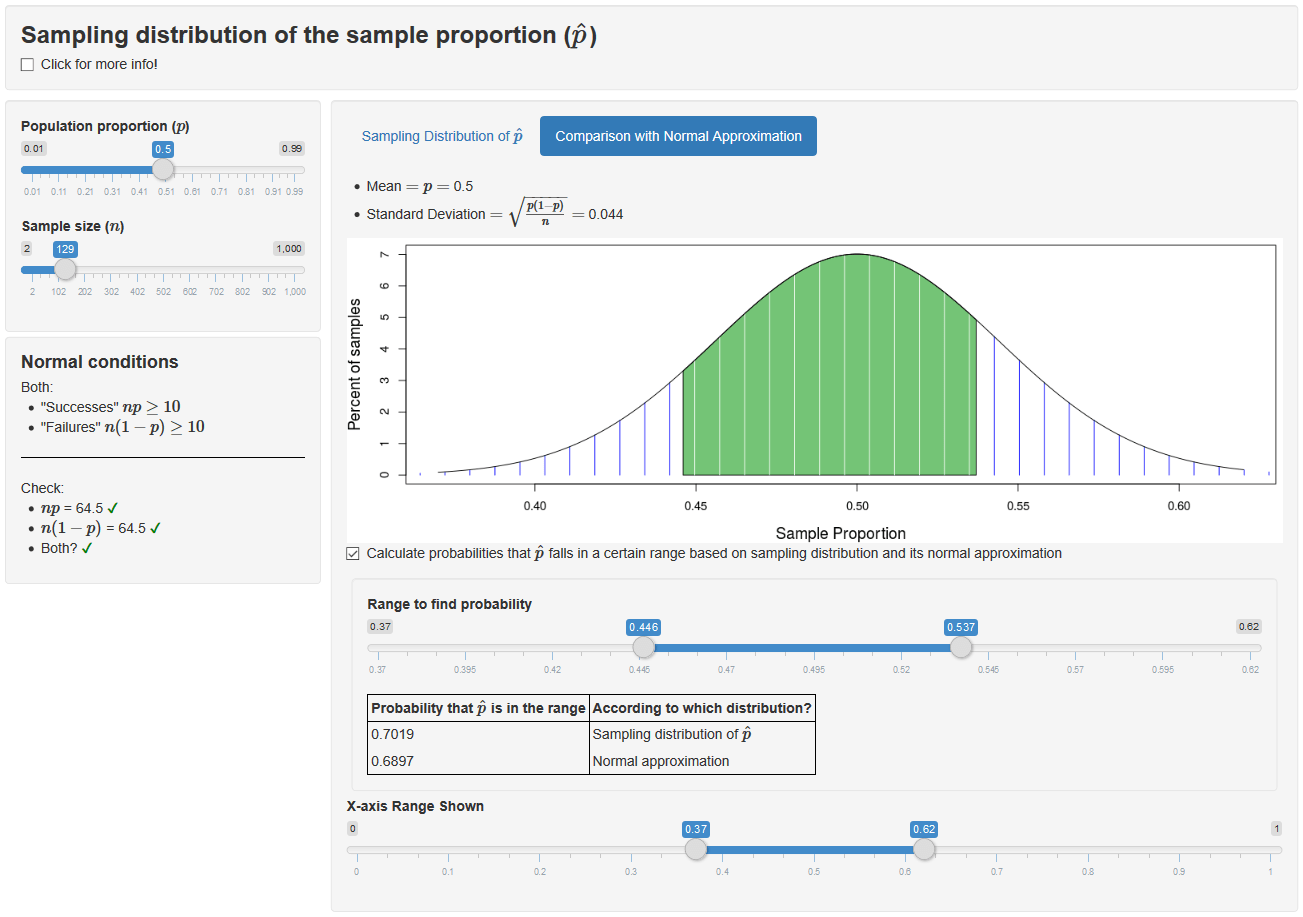Click the 0.8 tick on the X-axis Range slider
The image size is (1303, 917).
pyautogui.click(x=1087, y=850)
